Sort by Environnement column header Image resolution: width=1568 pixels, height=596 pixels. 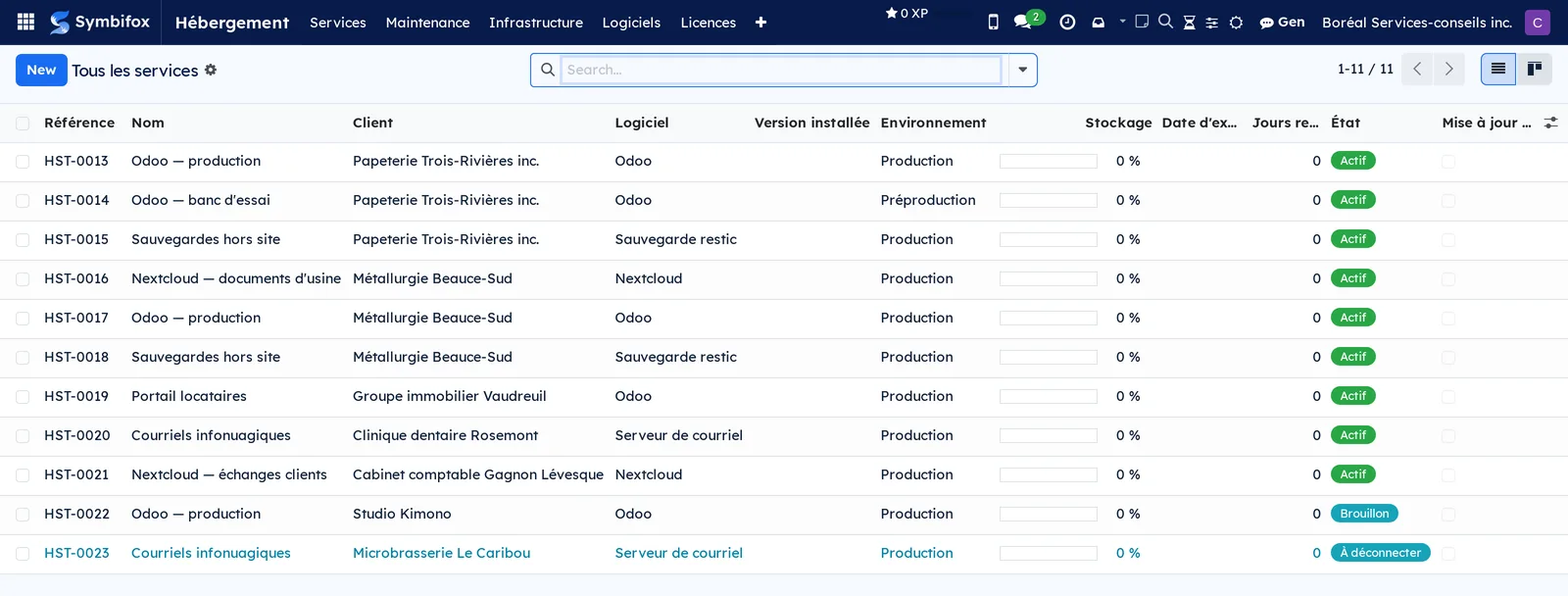point(933,123)
